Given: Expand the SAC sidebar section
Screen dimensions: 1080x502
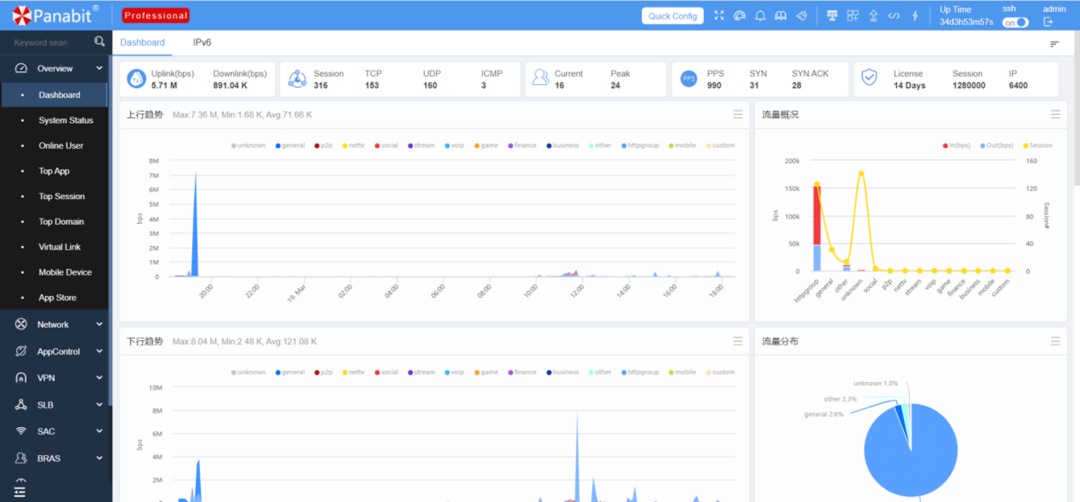Looking at the screenshot, I should (55, 431).
